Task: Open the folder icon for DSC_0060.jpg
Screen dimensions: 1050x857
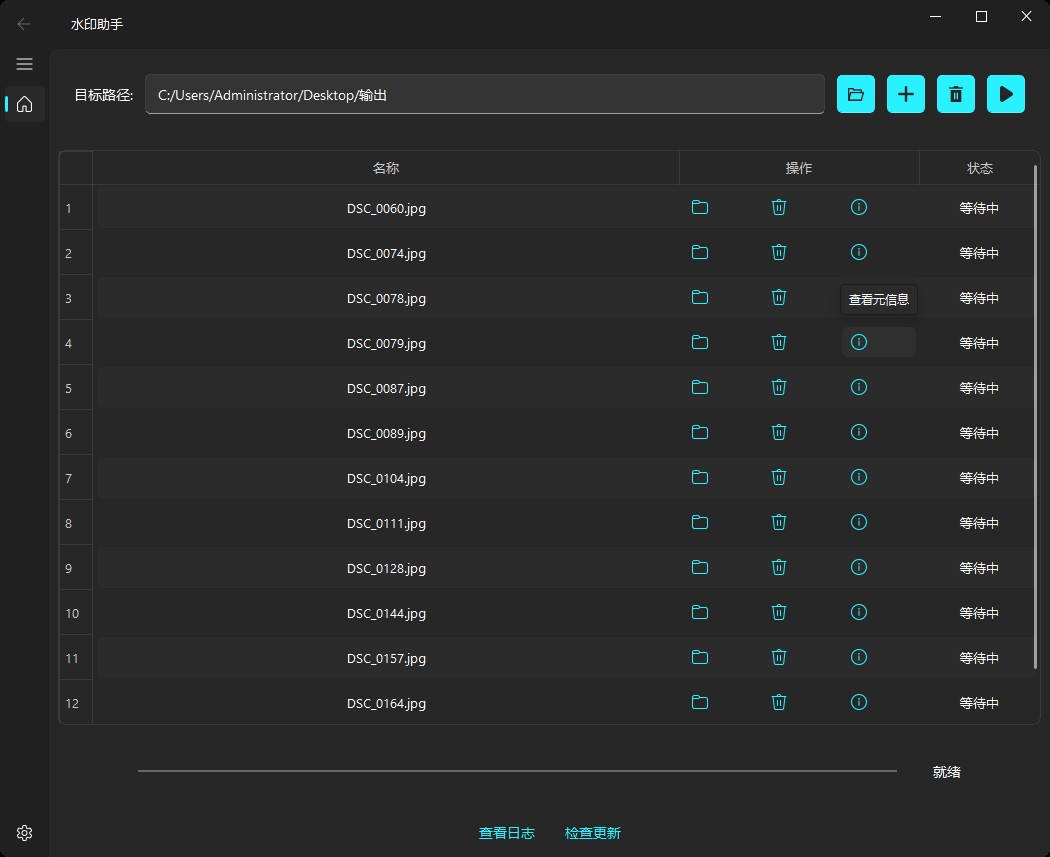Action: coord(700,207)
